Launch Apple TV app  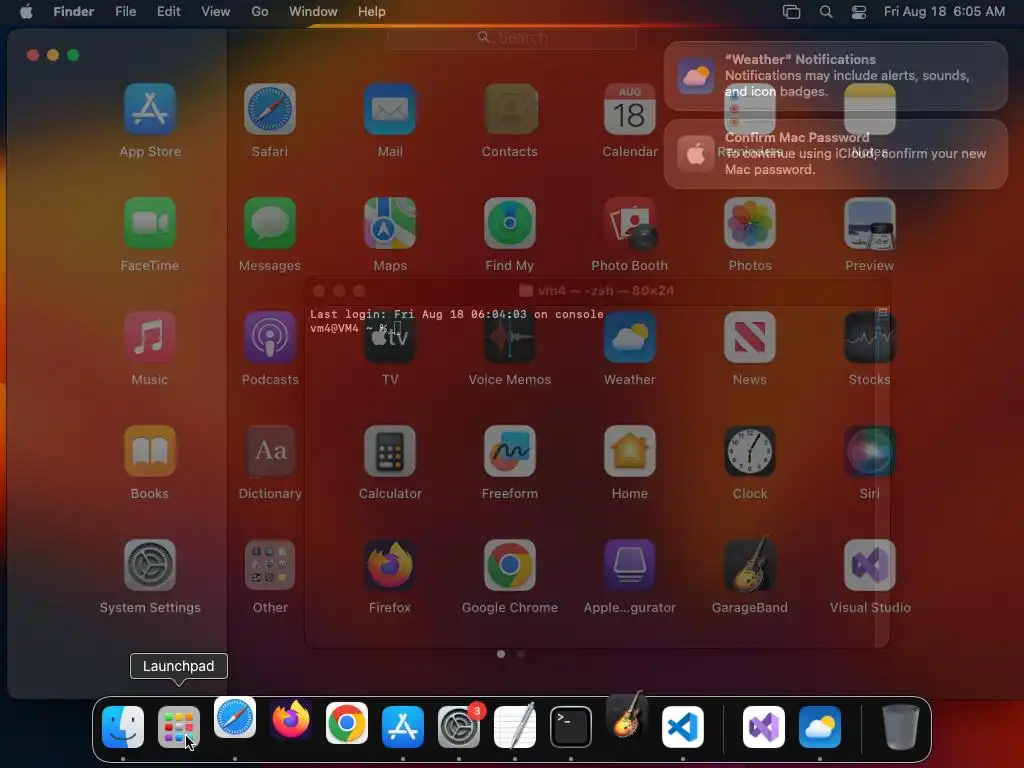[x=390, y=337]
